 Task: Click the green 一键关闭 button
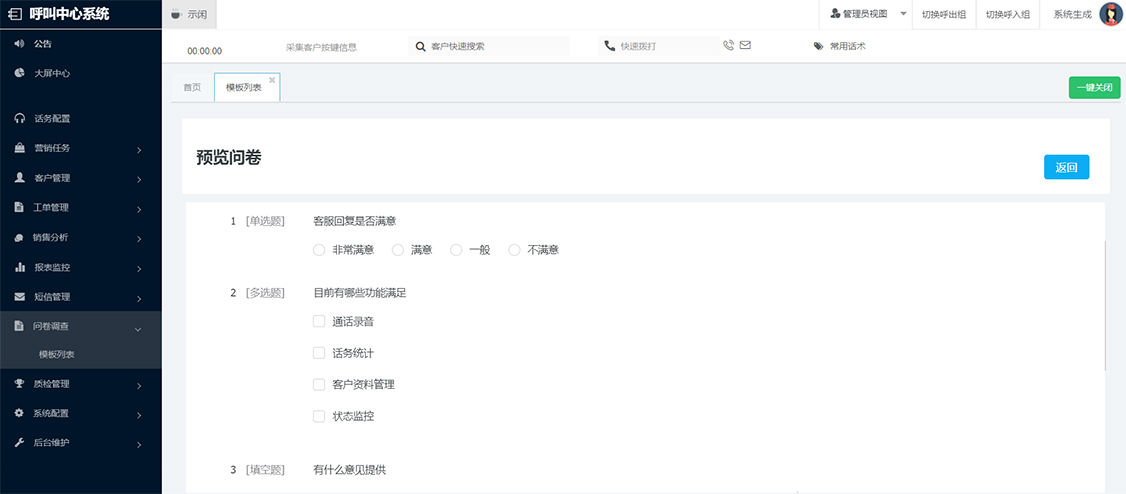click(x=1094, y=88)
